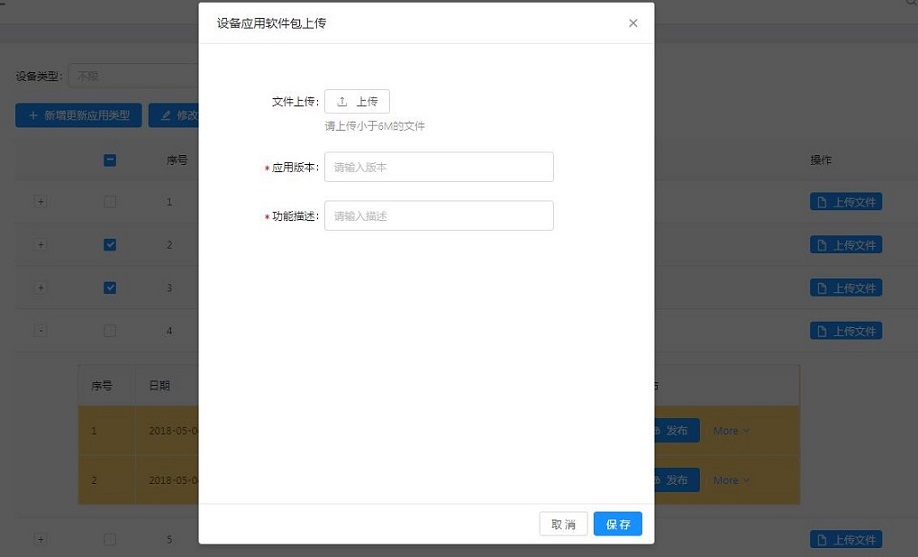
Task: Expand row 1 with plus icon
Action: tap(40, 202)
